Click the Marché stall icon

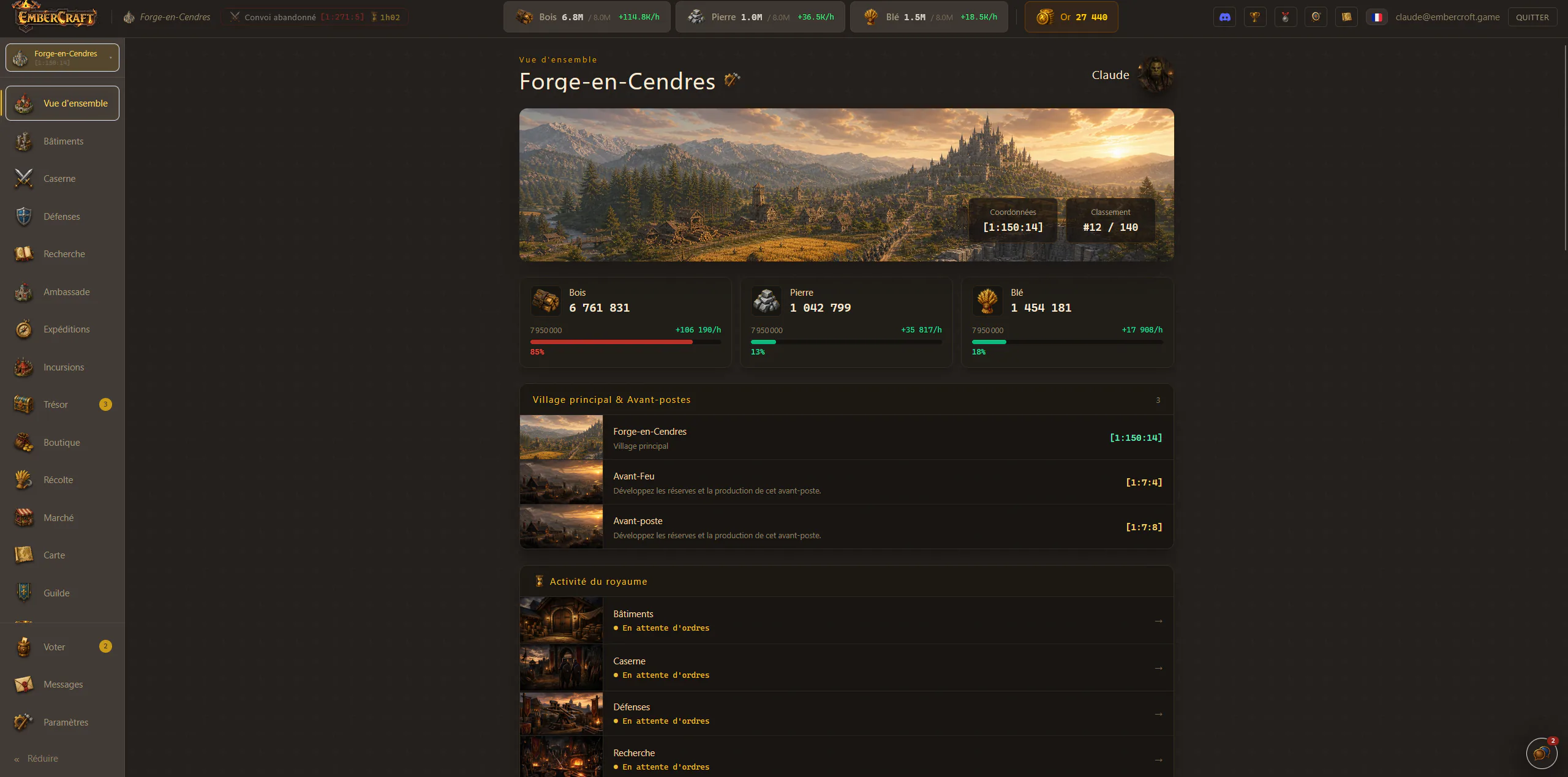coord(24,518)
